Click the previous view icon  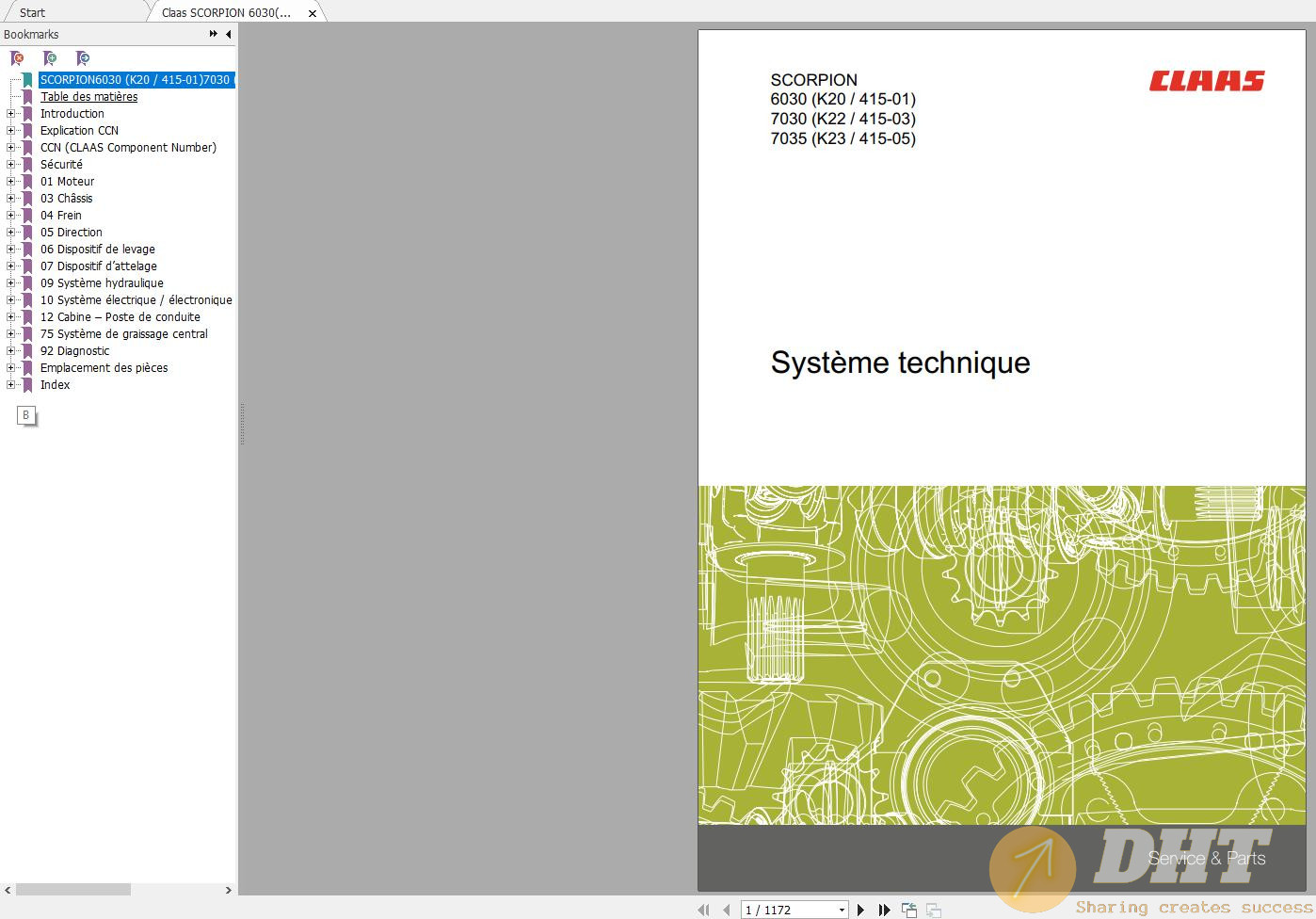coord(909,910)
